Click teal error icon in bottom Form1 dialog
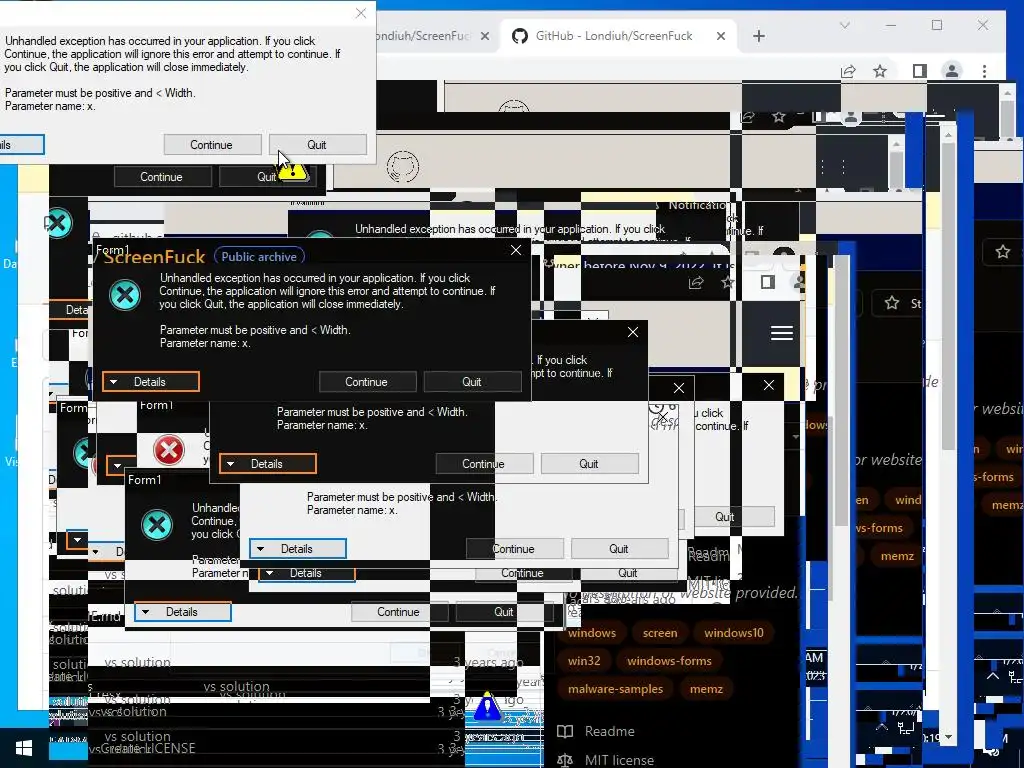Screen dimensions: 1024x768 (157, 524)
